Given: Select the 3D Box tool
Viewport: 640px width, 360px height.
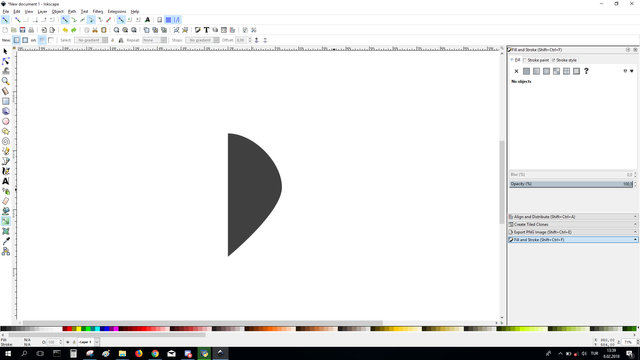Looking at the screenshot, I should pyautogui.click(x=5, y=111).
